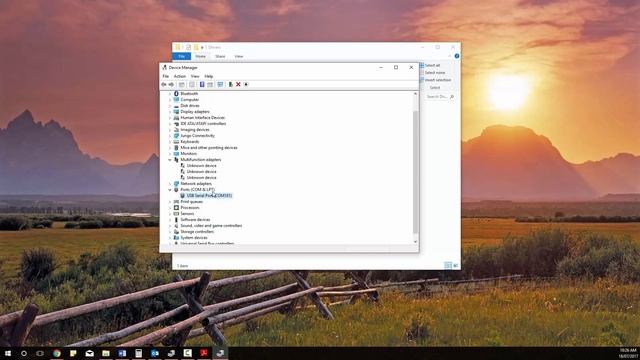Collapse the Ports (COM & LPT) category
Viewport: 640px width, 360px height.
point(170,189)
